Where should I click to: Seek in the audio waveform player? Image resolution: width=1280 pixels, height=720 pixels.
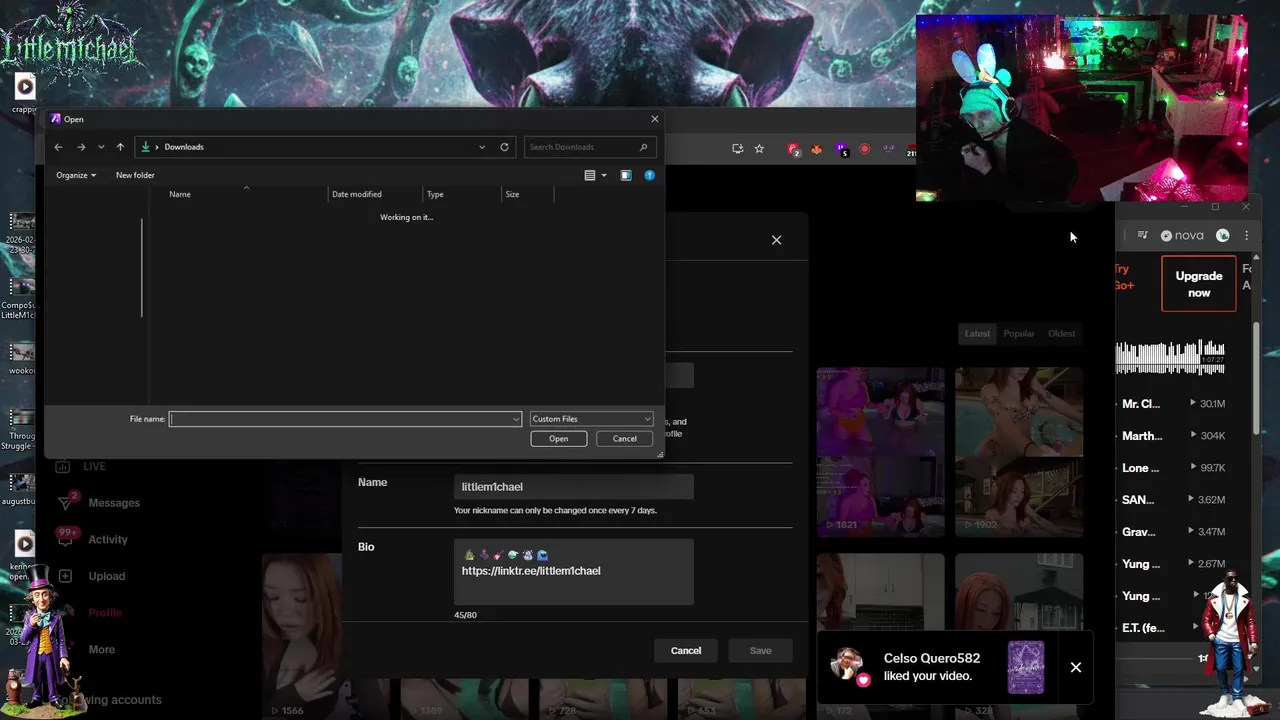pyautogui.click(x=1171, y=358)
